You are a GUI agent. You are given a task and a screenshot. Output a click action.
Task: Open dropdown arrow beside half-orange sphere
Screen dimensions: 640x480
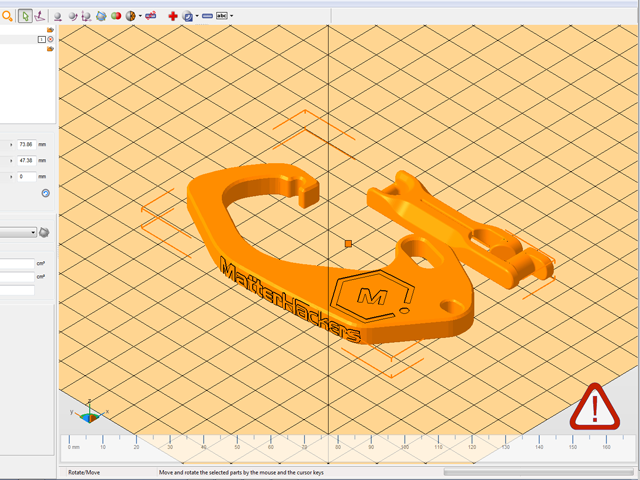tap(140, 16)
